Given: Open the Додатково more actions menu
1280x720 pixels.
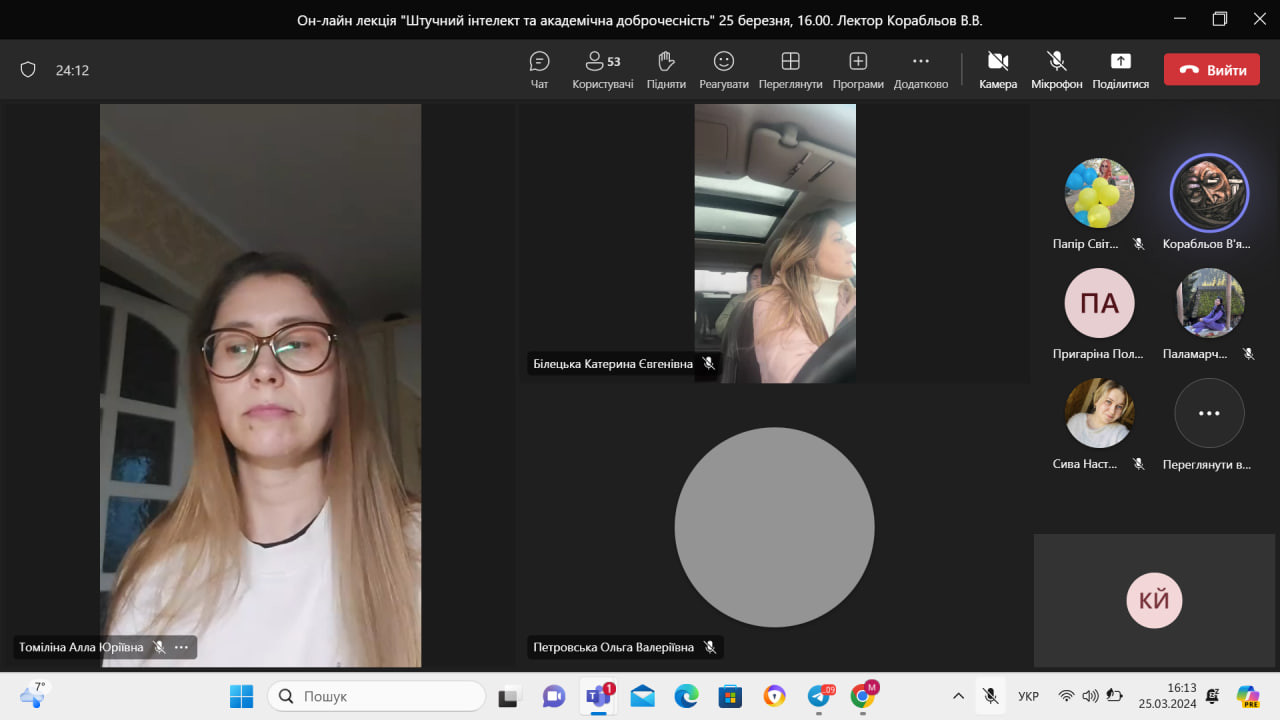Looking at the screenshot, I should (x=921, y=70).
